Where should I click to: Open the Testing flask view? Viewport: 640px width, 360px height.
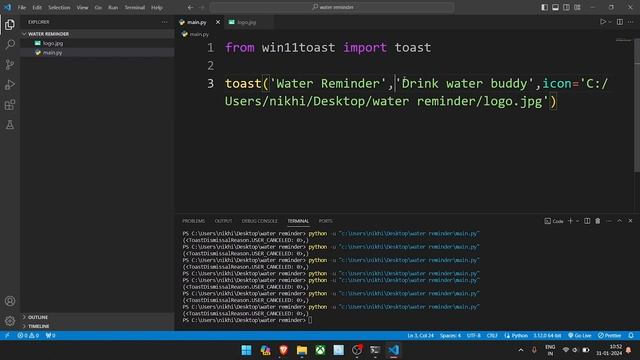[x=10, y=125]
